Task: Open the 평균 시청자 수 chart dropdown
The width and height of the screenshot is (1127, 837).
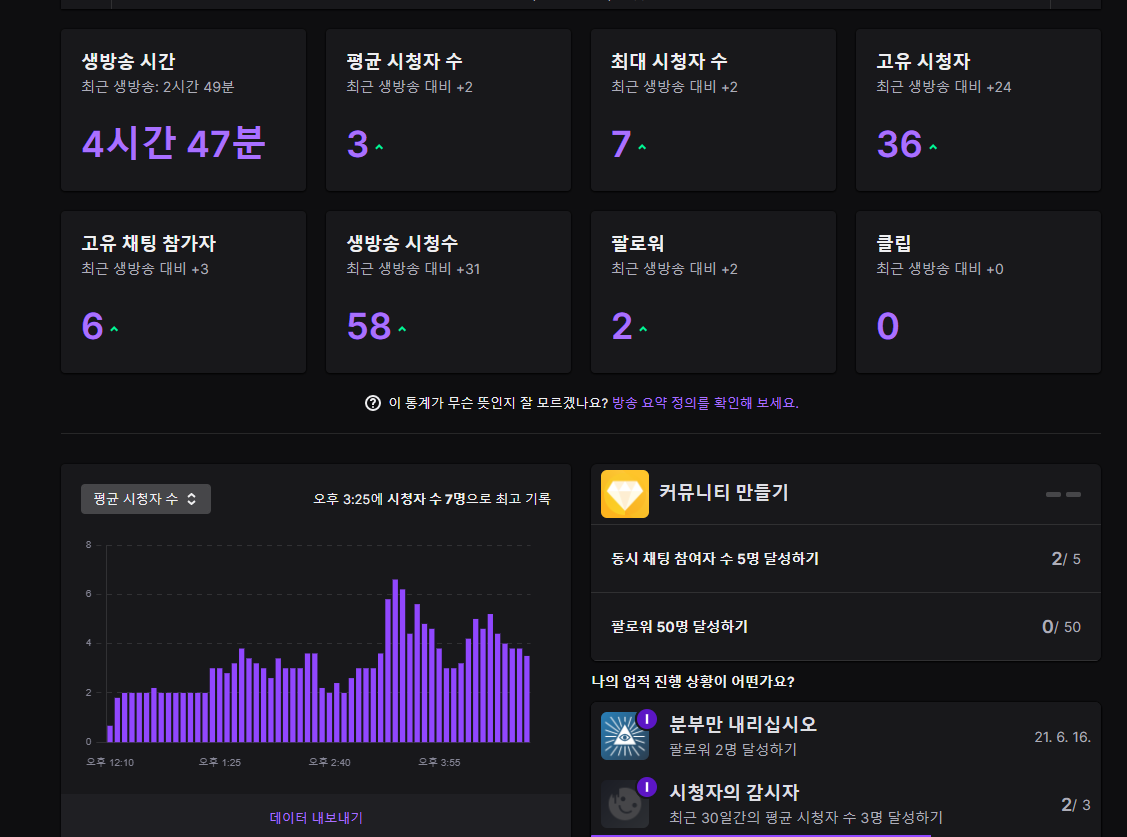Action: pos(146,499)
